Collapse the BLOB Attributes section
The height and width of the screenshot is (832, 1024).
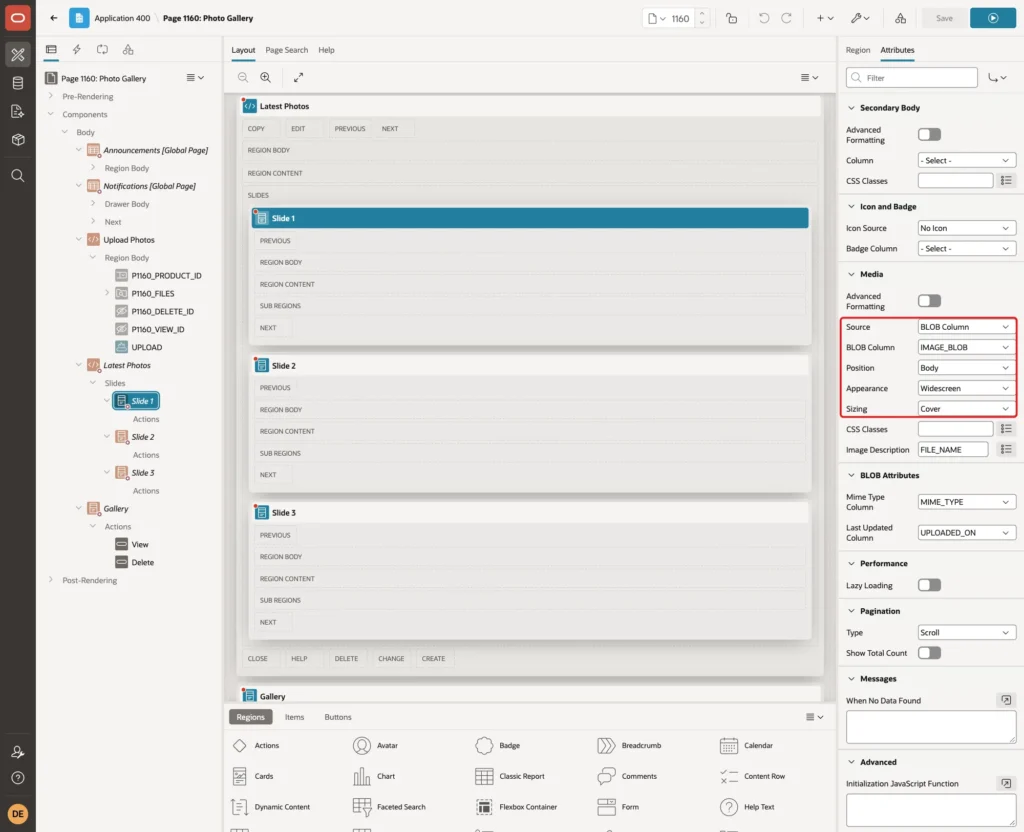851,475
